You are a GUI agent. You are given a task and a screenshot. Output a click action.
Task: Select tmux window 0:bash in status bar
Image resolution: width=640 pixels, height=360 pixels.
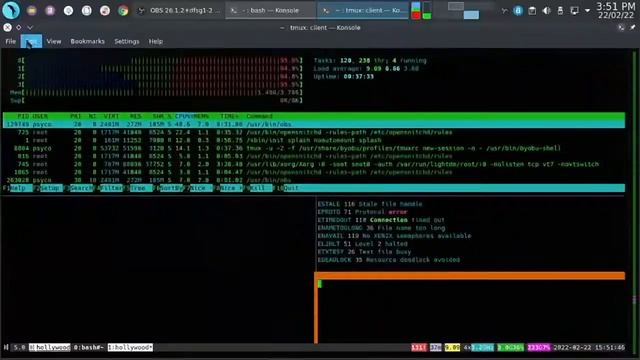[x=88, y=347]
